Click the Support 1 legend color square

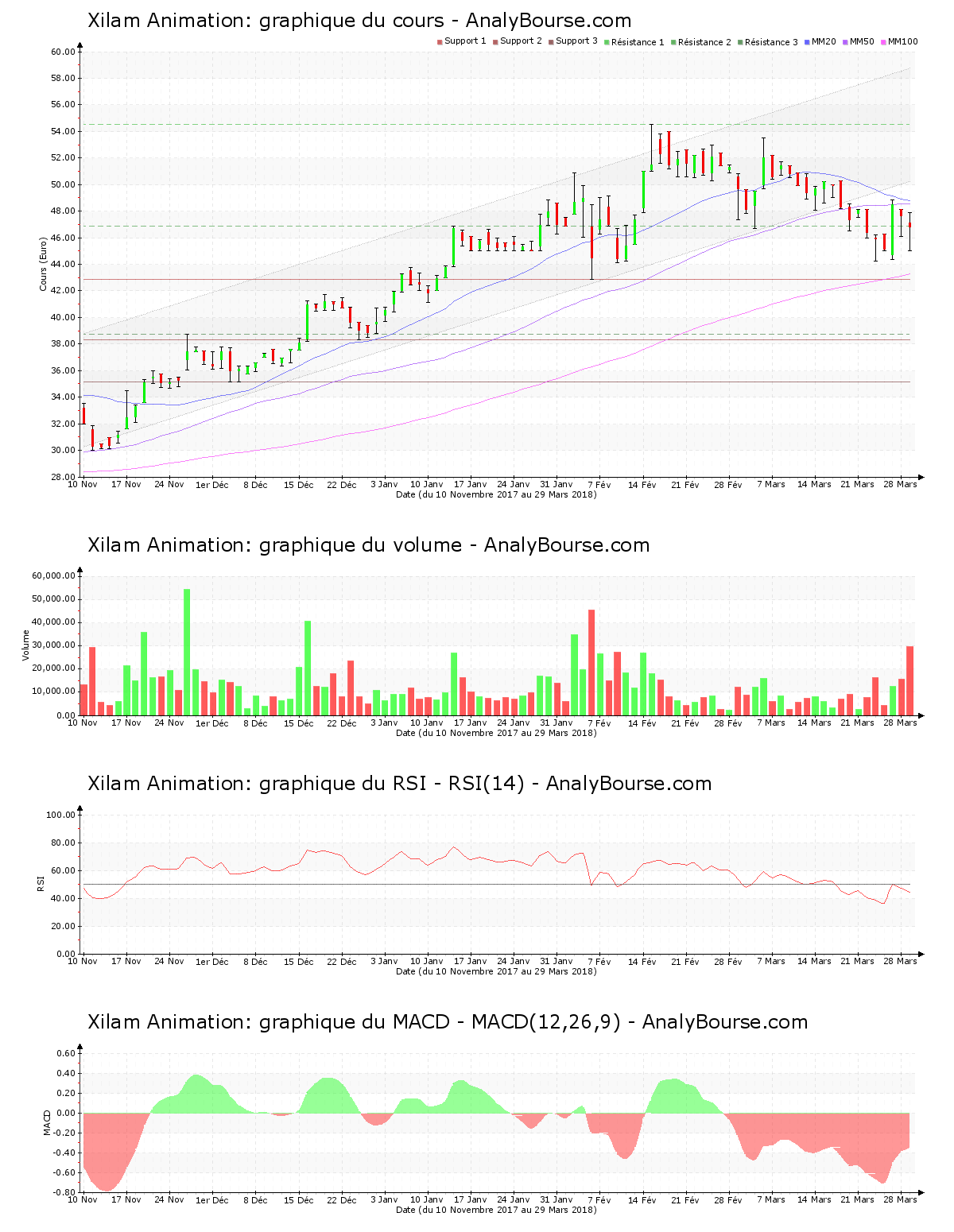coord(440,42)
